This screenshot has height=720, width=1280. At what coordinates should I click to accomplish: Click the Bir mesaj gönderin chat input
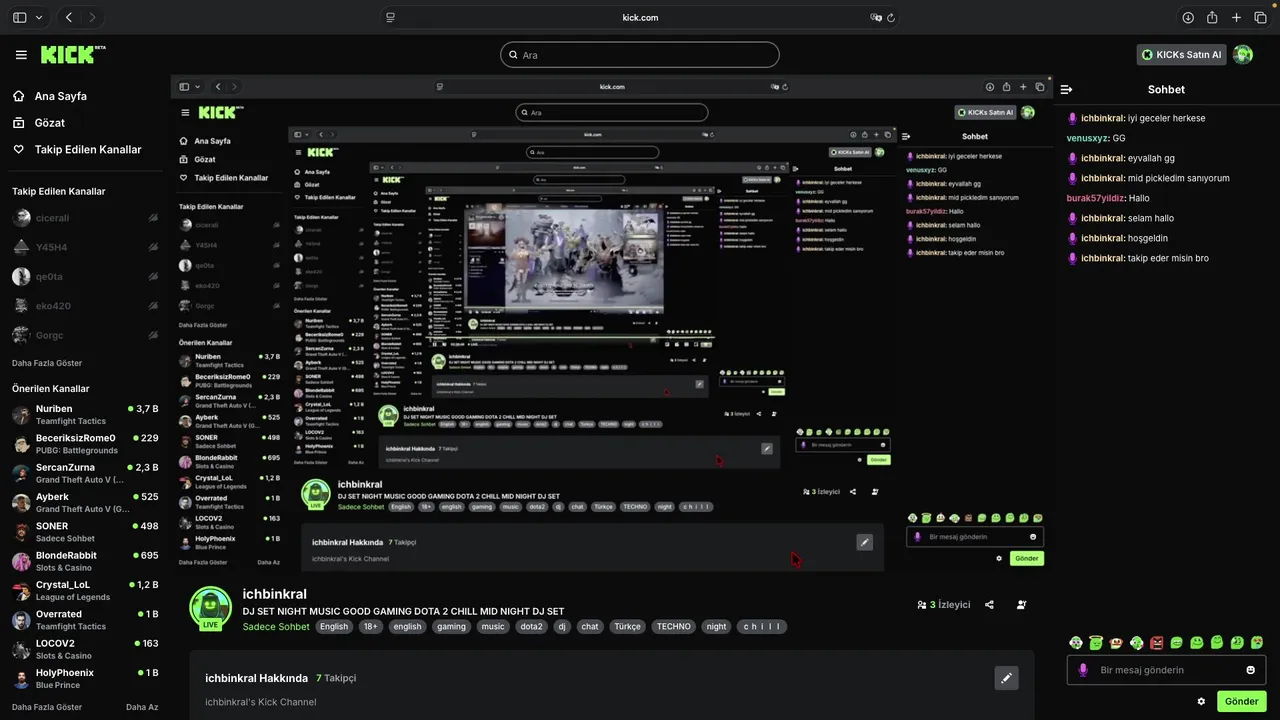[1166, 670]
